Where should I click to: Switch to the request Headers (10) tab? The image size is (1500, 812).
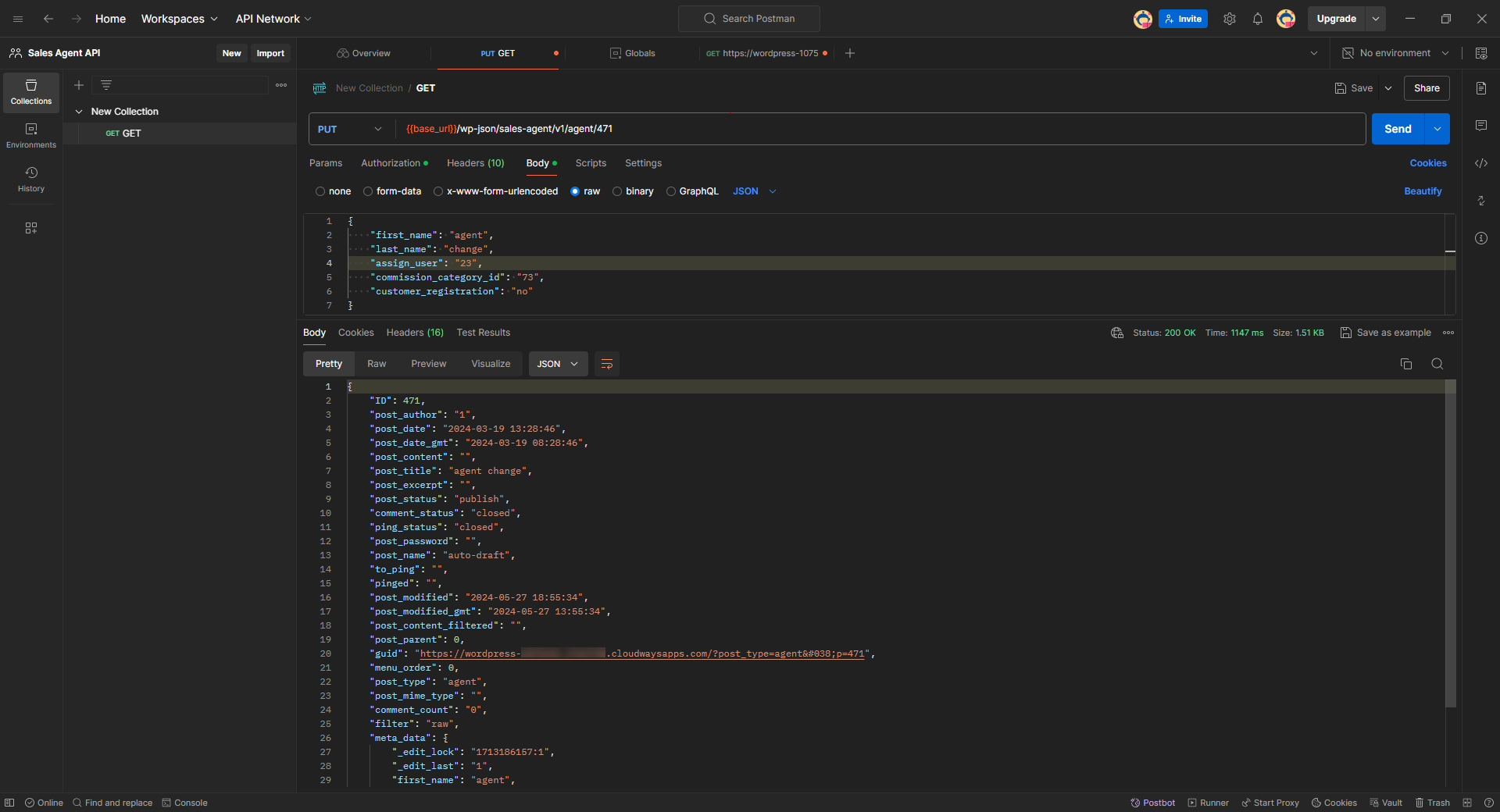pos(476,163)
